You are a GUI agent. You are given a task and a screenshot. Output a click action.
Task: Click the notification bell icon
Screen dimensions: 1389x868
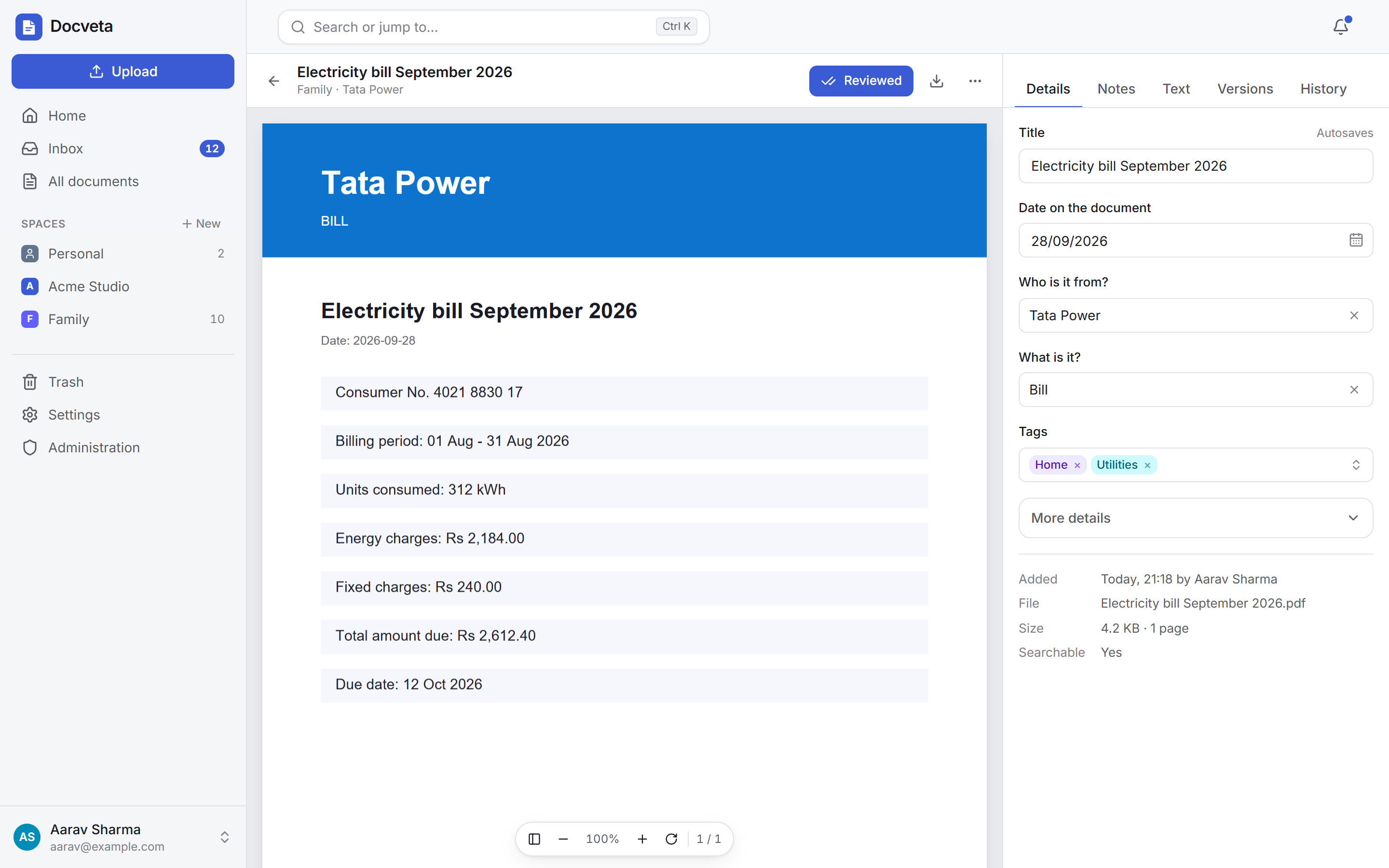pyautogui.click(x=1340, y=27)
